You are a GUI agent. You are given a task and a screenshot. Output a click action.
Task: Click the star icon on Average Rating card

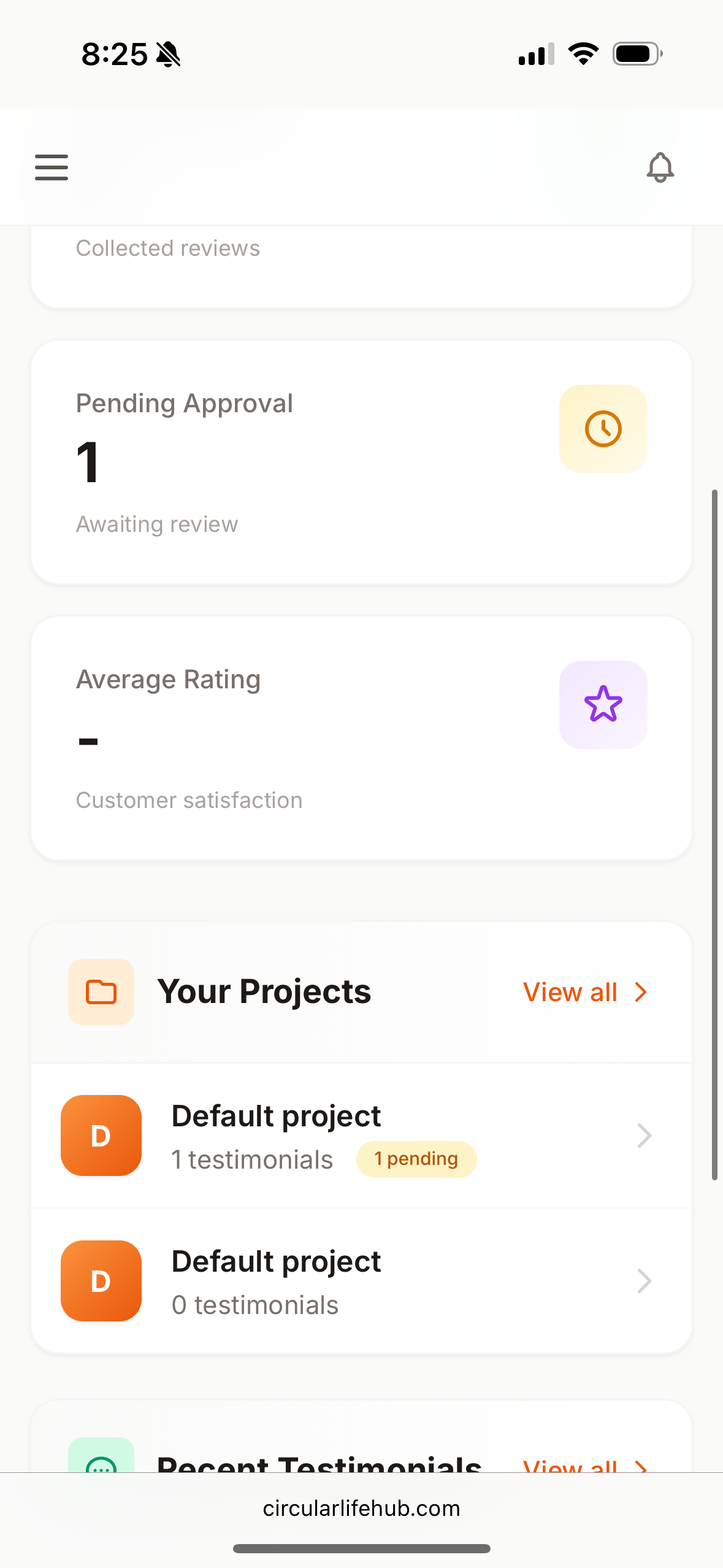pos(603,704)
